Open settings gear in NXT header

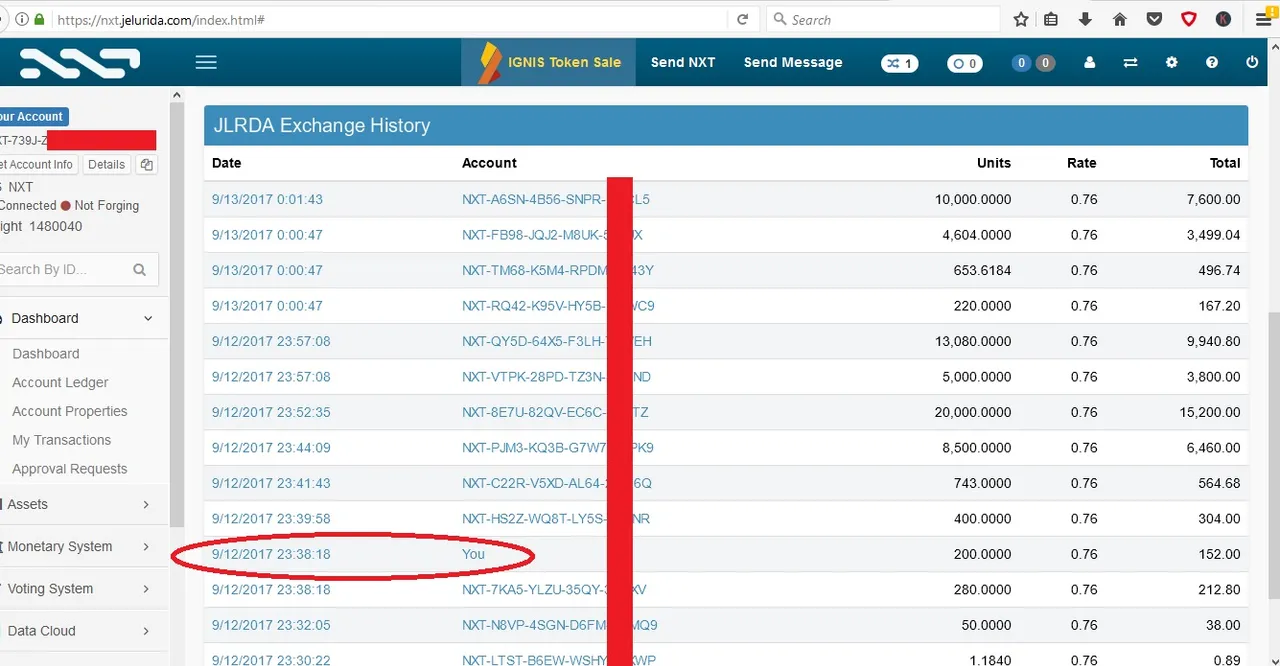coord(1172,62)
